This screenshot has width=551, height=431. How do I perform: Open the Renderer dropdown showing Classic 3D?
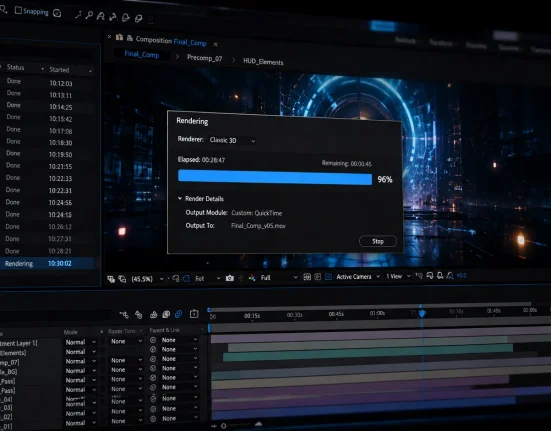(x=232, y=140)
